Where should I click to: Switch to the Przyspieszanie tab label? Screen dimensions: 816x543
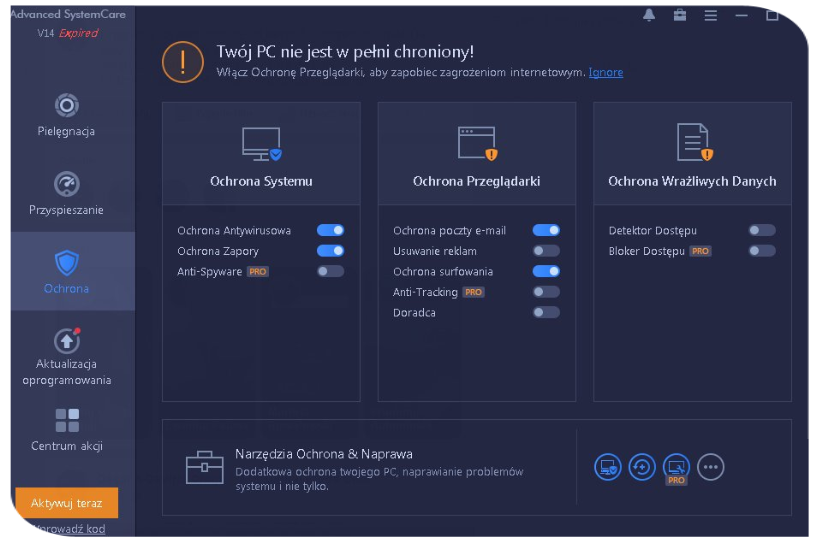point(66,210)
